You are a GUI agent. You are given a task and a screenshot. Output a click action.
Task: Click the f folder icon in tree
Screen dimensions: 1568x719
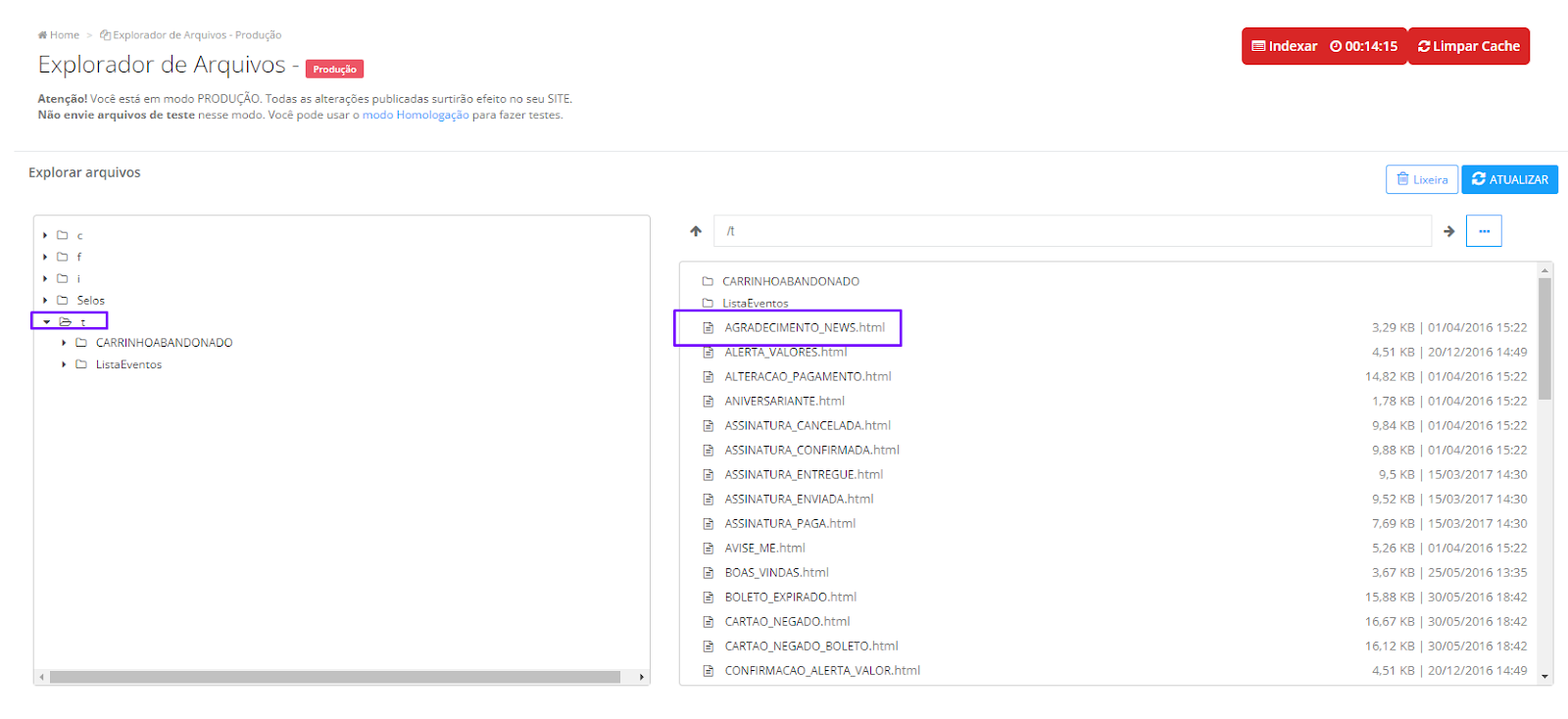point(63,257)
